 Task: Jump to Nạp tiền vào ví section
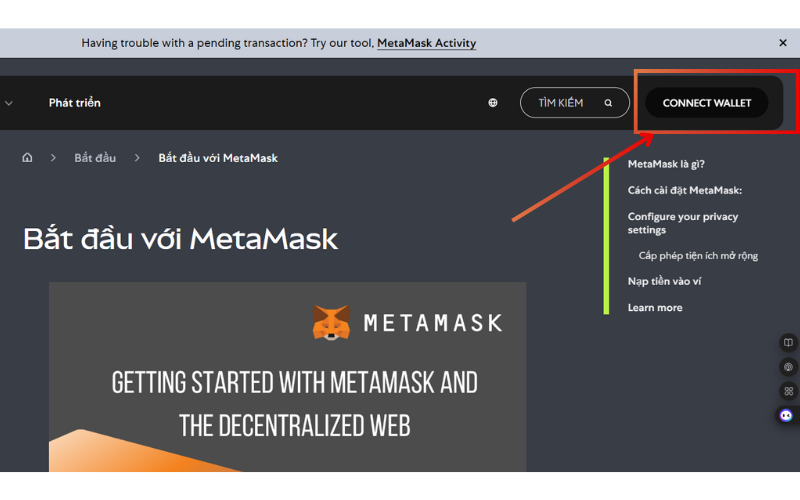pos(664,281)
